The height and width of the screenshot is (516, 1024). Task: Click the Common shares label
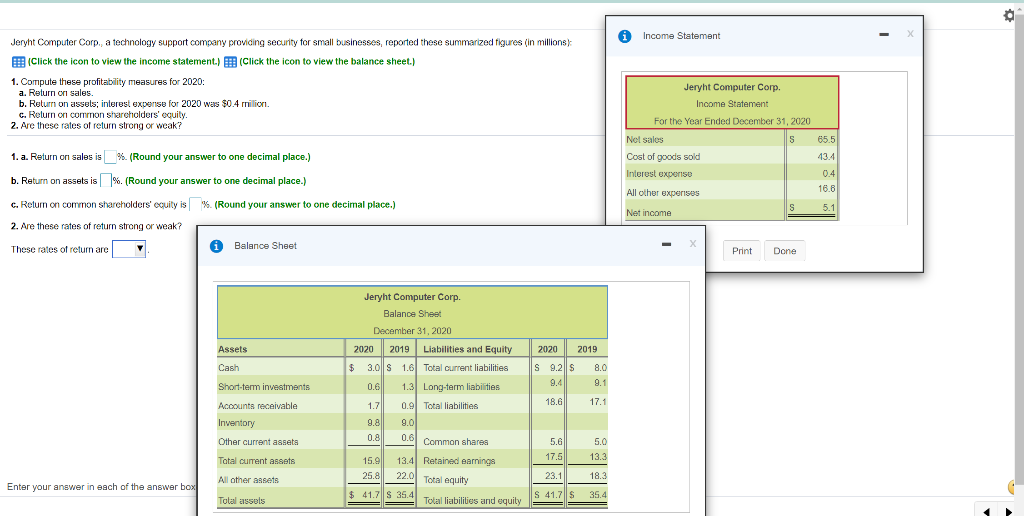tap(456, 442)
